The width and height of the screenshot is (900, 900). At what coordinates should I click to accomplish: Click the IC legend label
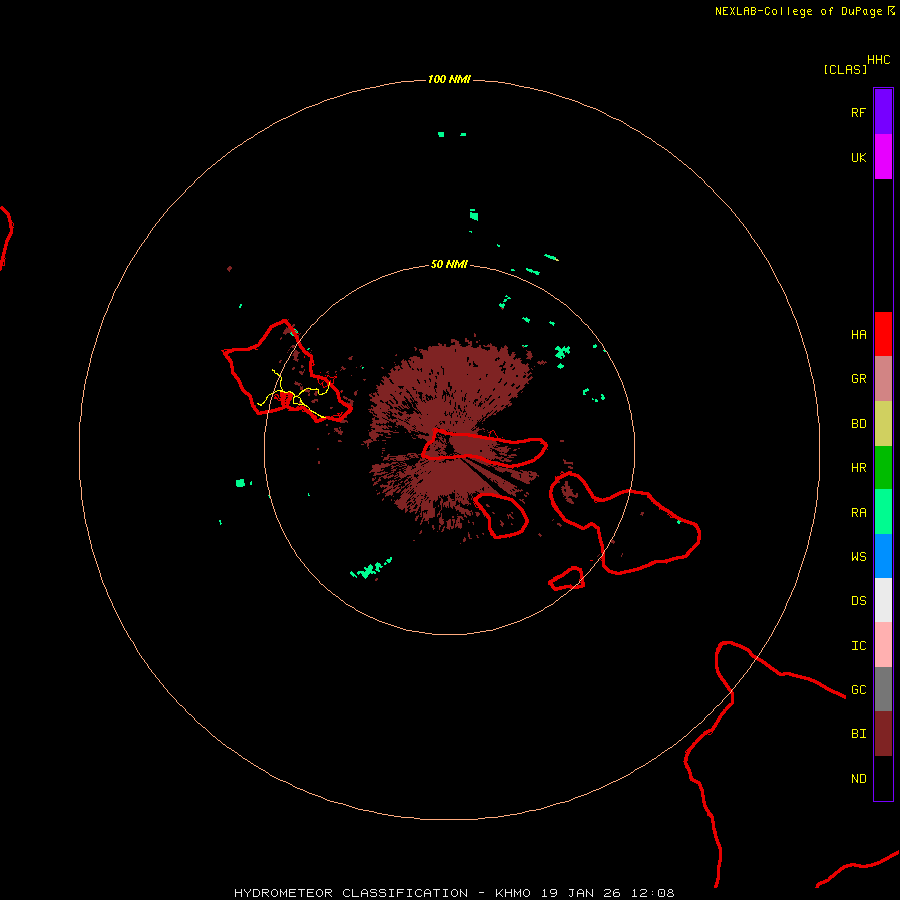point(858,646)
